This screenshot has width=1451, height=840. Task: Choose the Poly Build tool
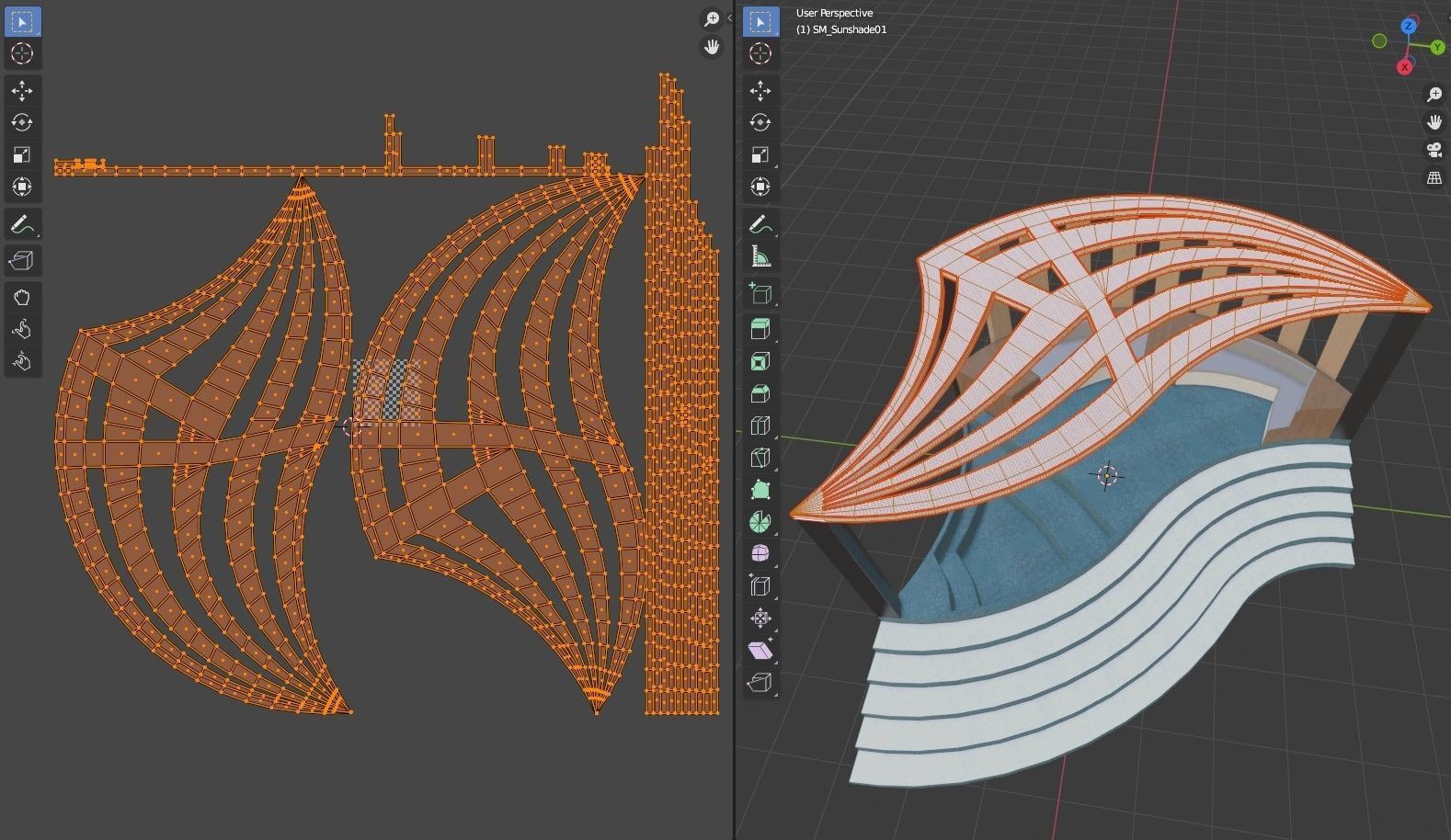[x=760, y=490]
